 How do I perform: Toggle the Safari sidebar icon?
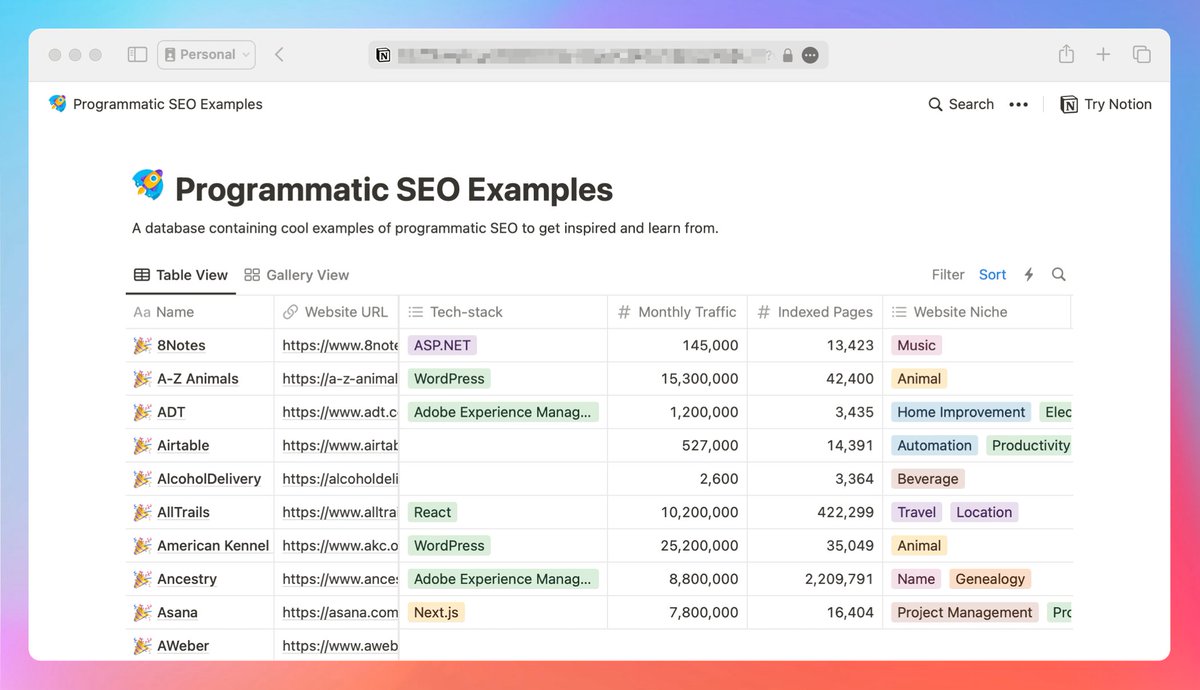point(138,55)
